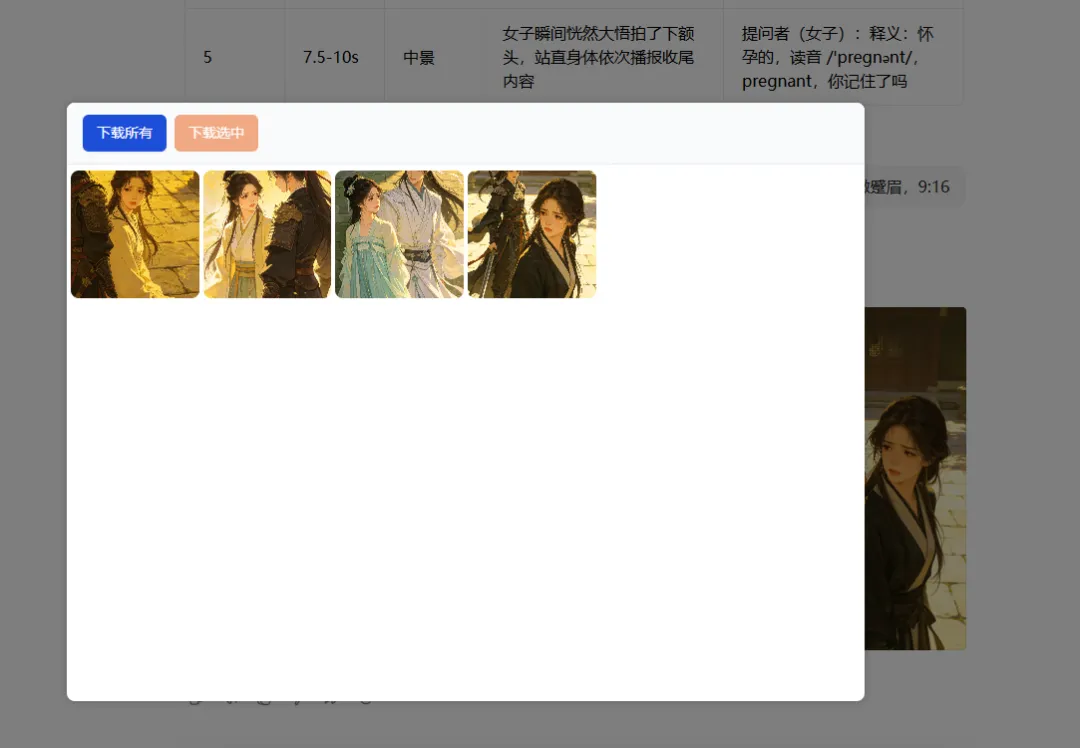Select the "7.5-10s" cell in background table
The height and width of the screenshot is (748, 1080).
point(335,57)
